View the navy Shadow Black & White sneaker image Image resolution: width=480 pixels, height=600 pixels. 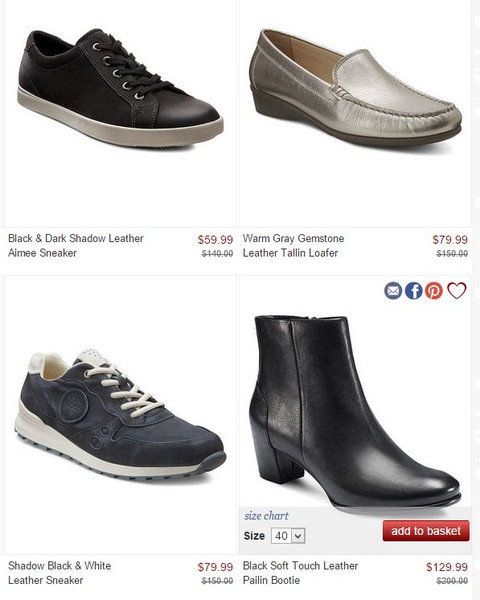[120, 414]
